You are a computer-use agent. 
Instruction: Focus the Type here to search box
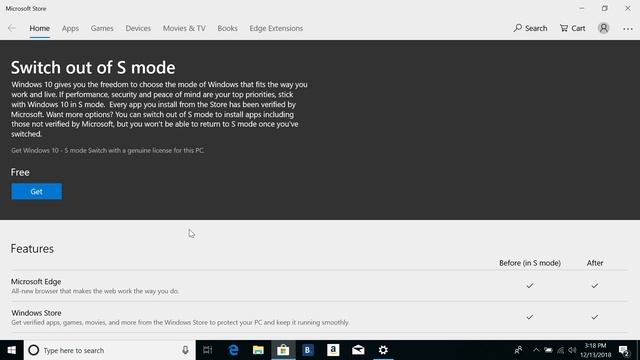[x=109, y=350]
